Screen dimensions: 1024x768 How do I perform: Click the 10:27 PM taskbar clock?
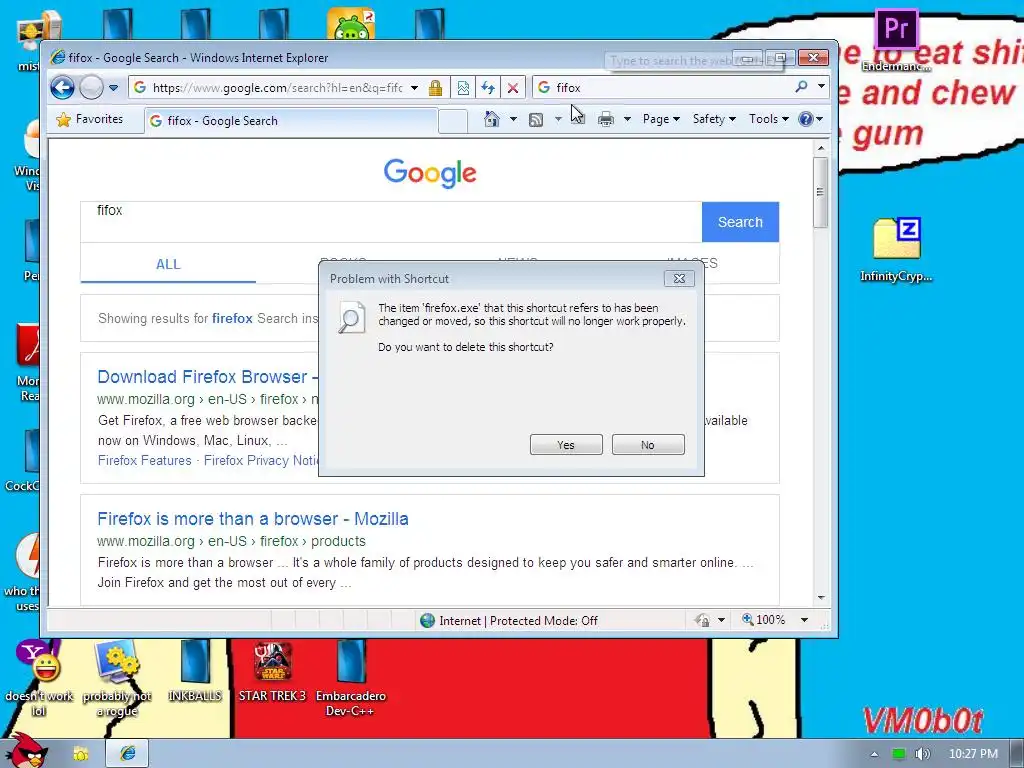973,754
